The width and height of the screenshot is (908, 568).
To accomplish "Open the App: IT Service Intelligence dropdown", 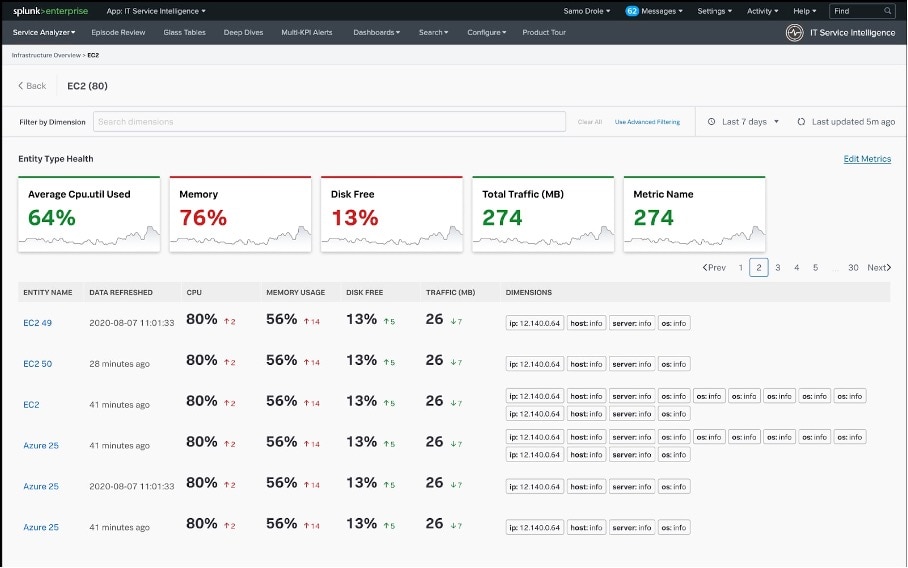I will pos(156,11).
